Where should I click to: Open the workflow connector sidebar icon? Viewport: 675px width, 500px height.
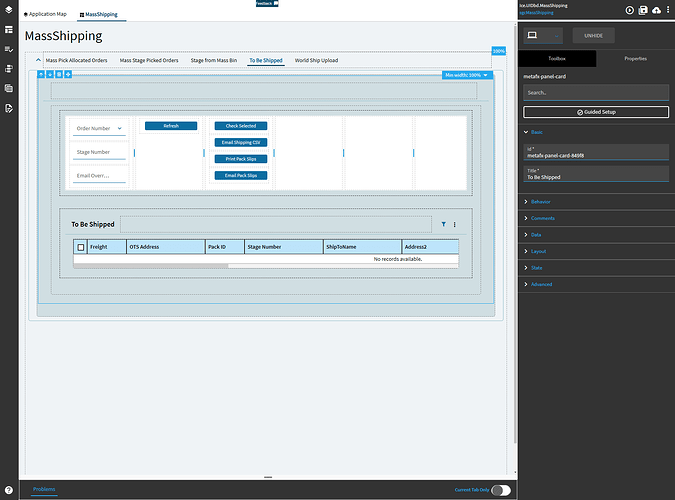point(9,69)
